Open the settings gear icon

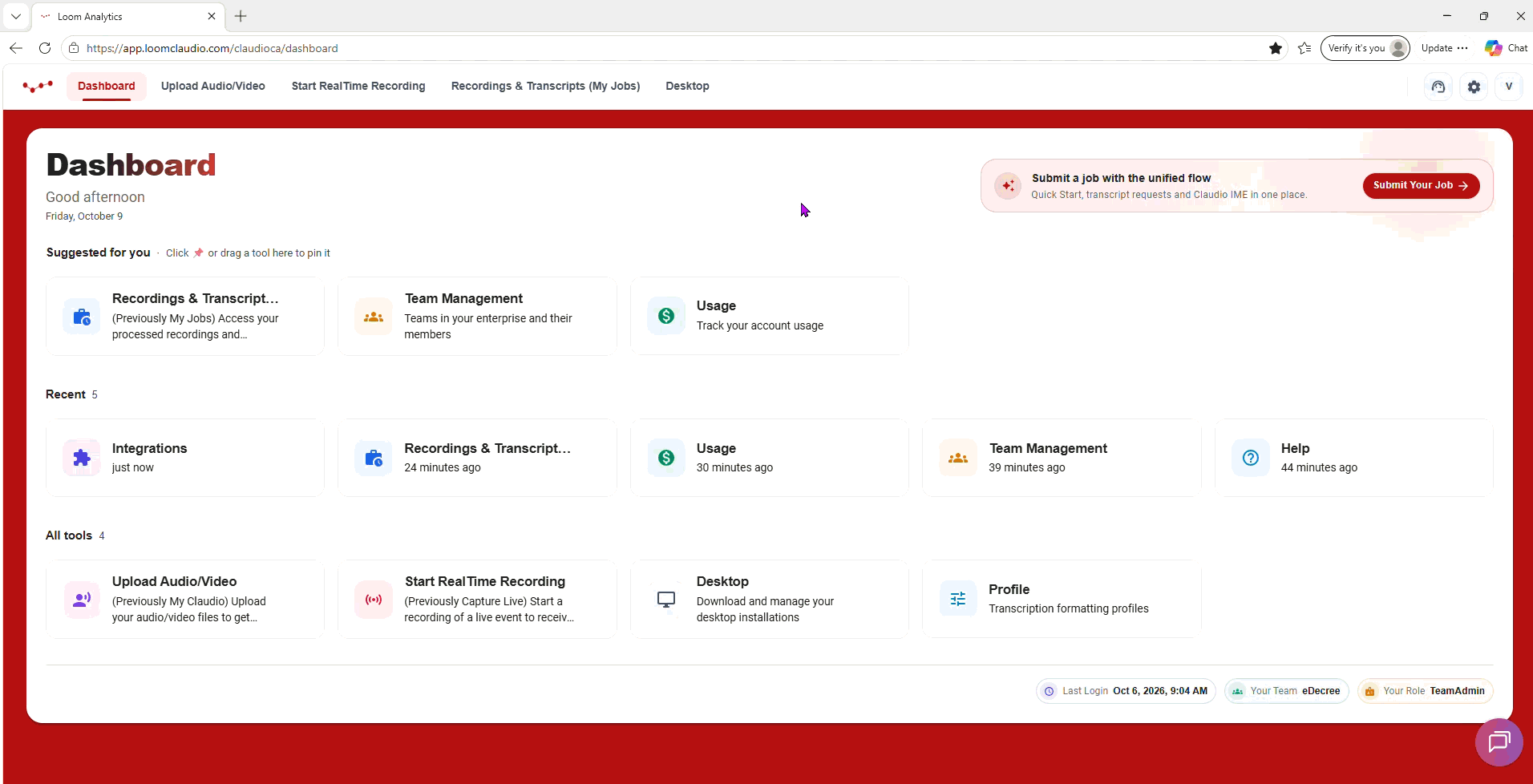1474,87
